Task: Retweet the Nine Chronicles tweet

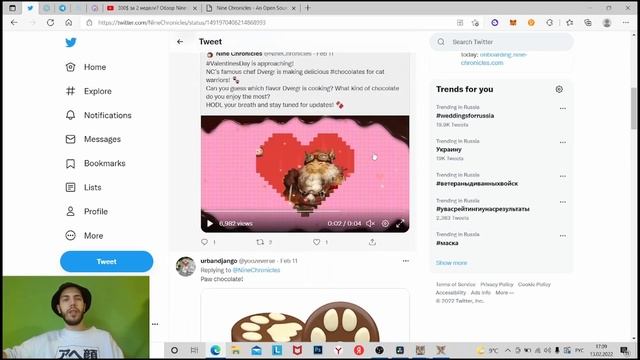Action: (x=260, y=242)
